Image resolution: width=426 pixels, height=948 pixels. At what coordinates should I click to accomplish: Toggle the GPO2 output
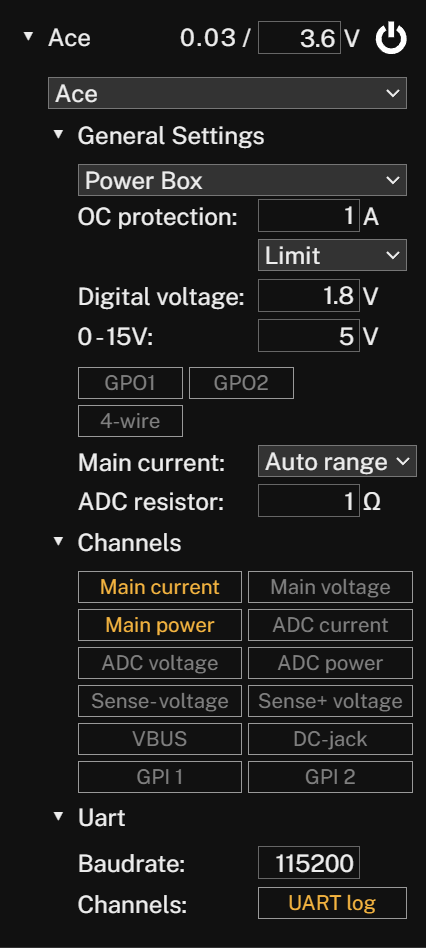(242, 383)
